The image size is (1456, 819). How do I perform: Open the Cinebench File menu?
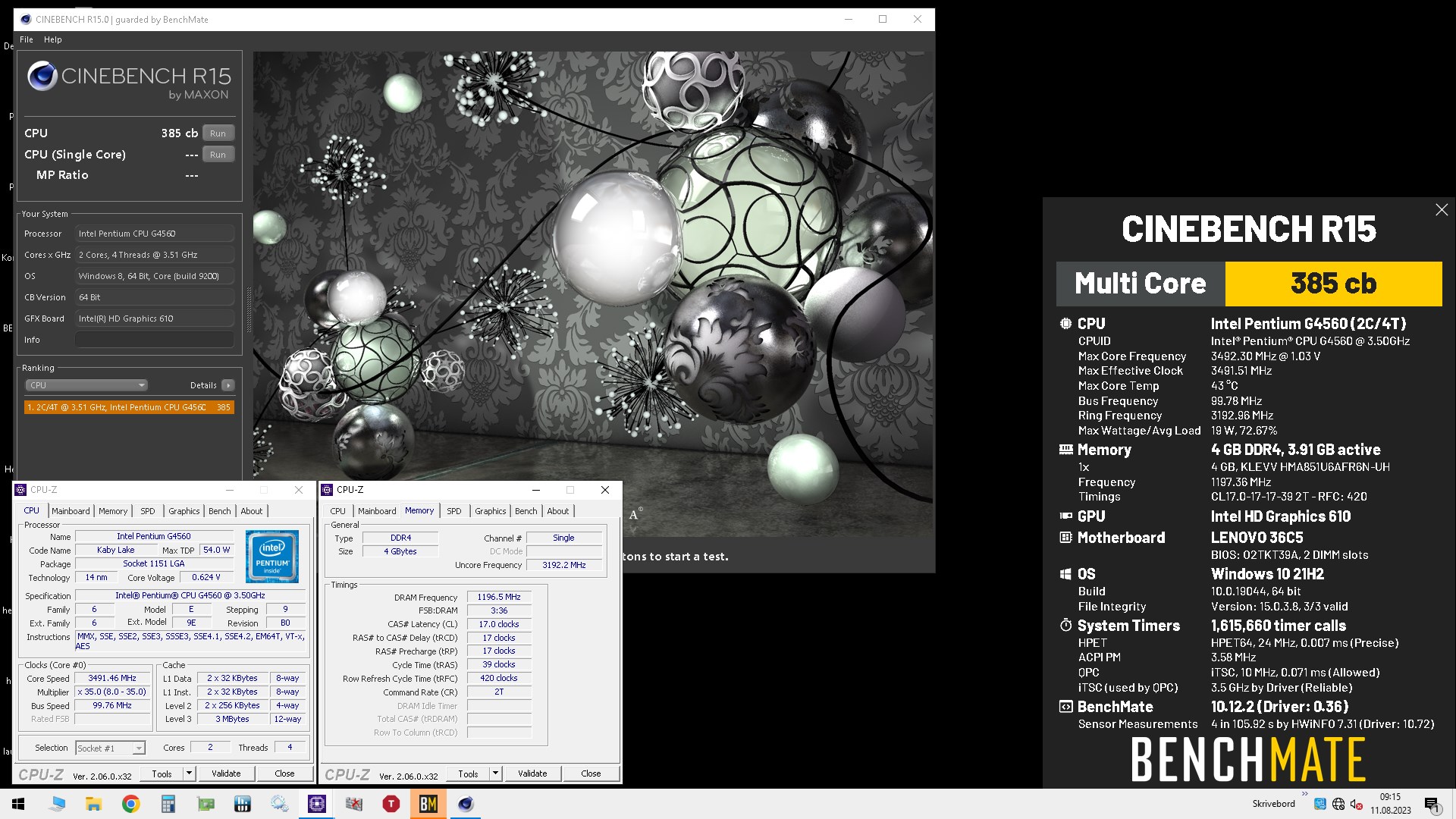(x=27, y=39)
